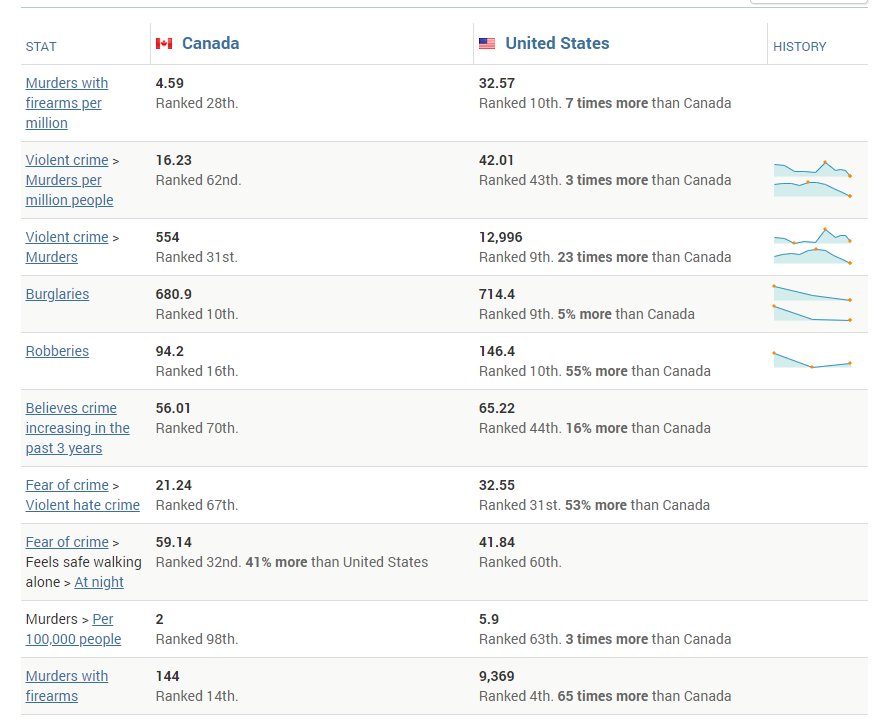Click 'Fear of crime' link beside 'Violent hate crime'
Screen dimensions: 891x723
pos(67,485)
